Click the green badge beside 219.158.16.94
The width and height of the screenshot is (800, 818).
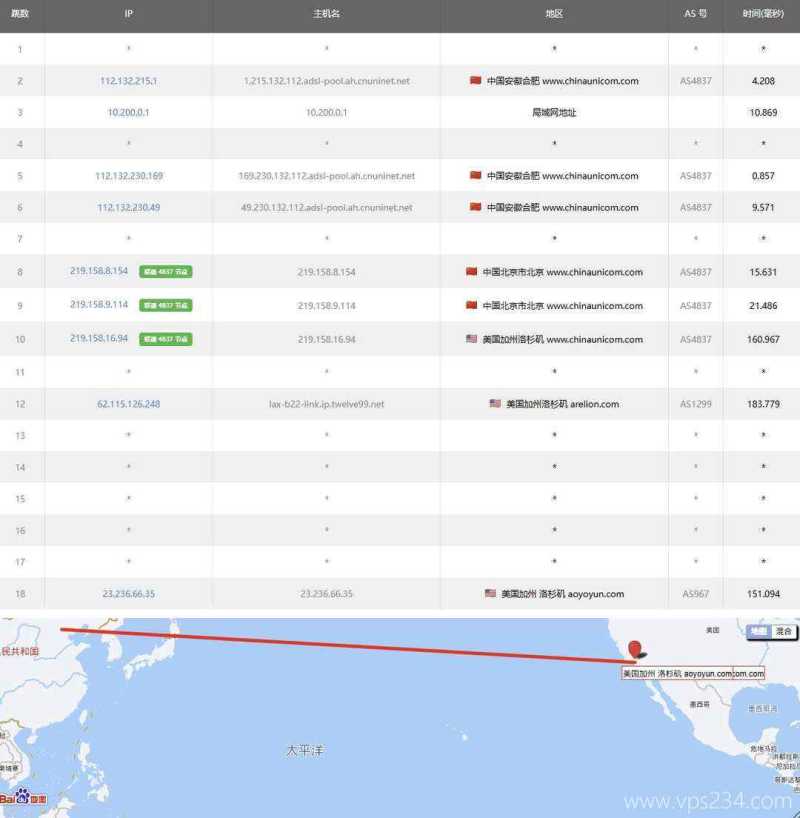[x=166, y=339]
